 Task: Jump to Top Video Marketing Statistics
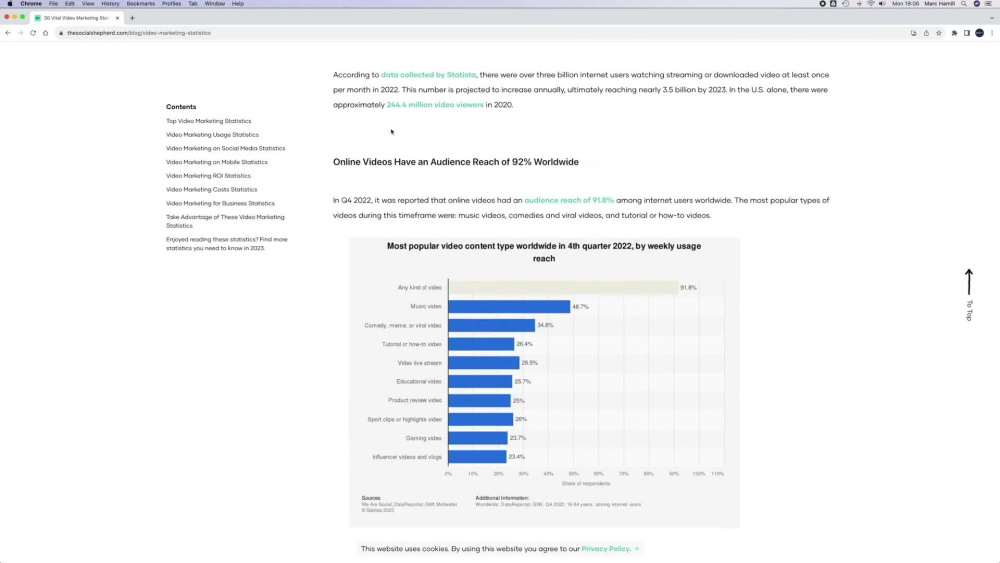[209, 121]
